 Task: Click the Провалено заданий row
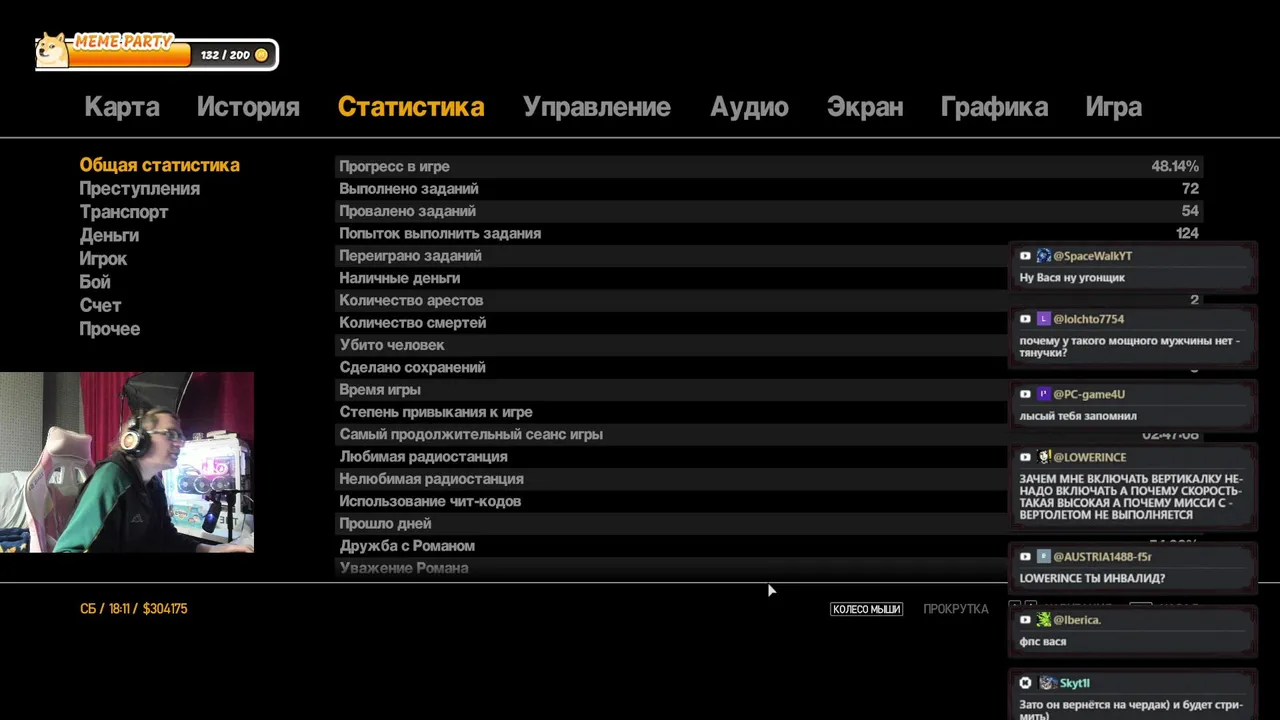tap(769, 211)
